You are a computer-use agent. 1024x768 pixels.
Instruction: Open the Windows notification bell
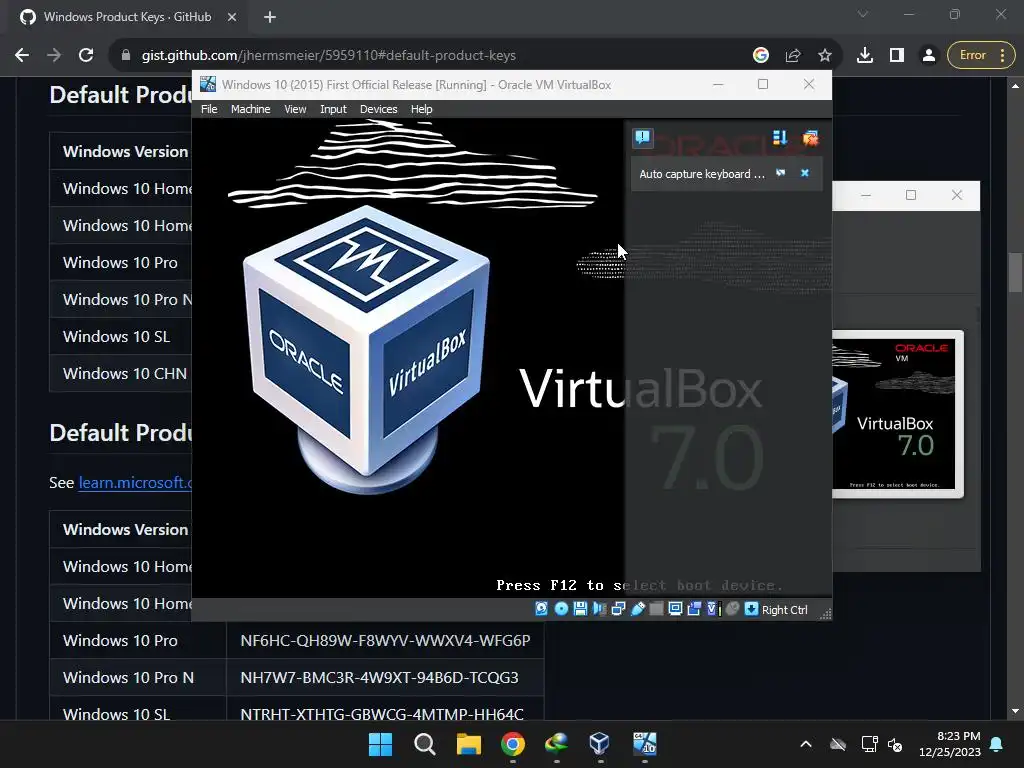coord(997,744)
